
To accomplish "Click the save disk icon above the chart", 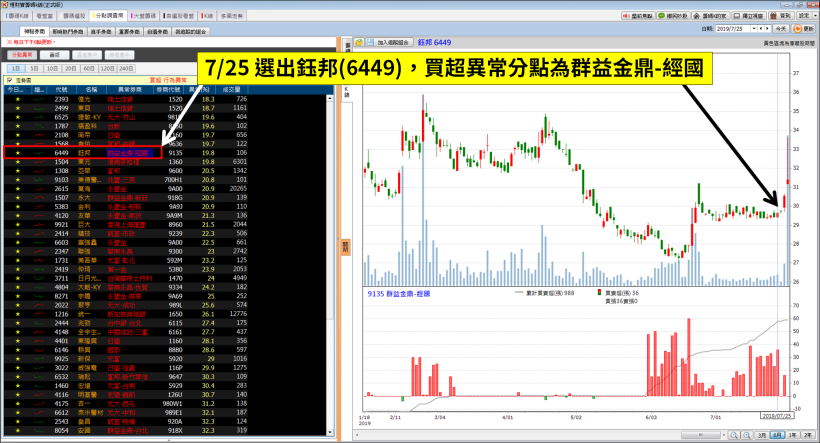I will (370, 42).
